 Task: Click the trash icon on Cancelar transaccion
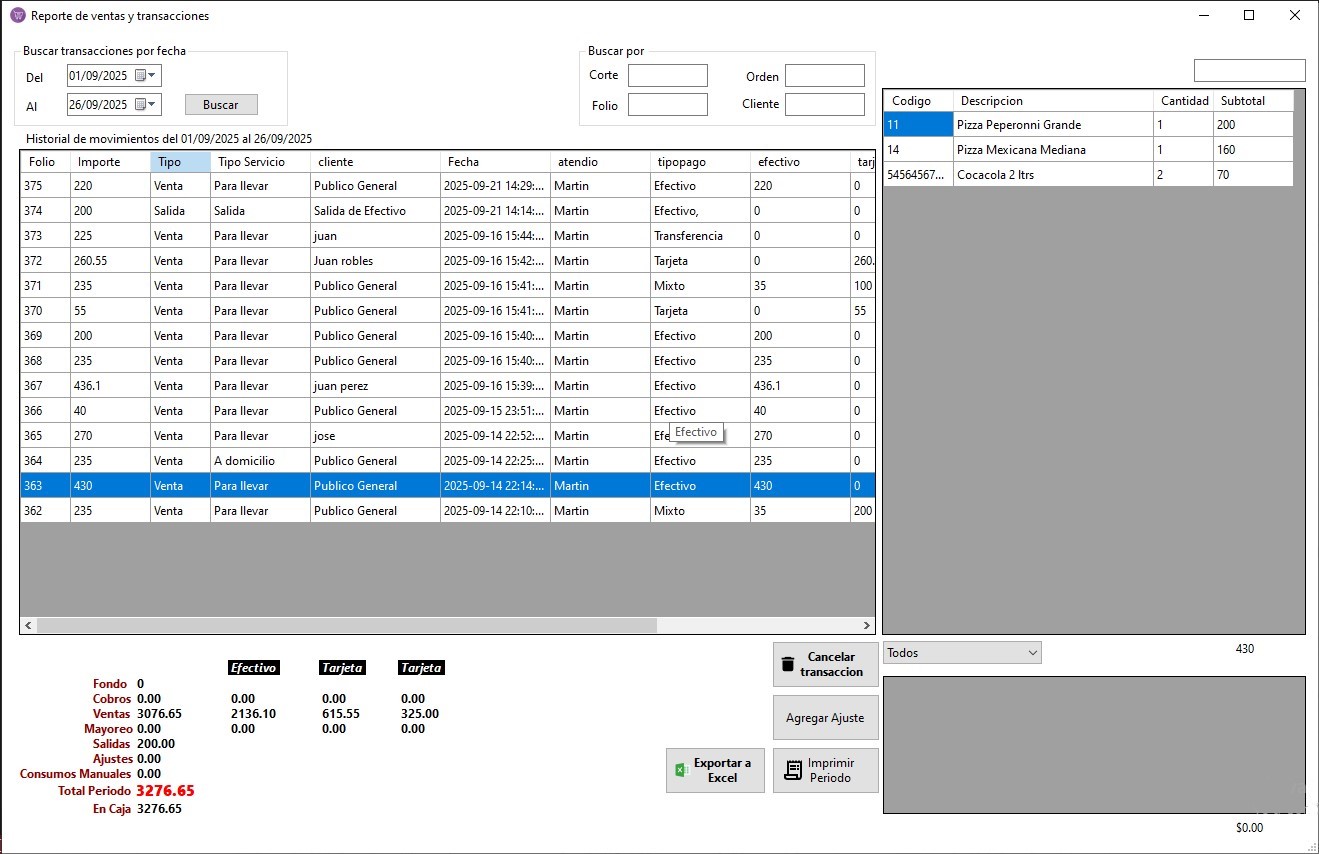click(x=788, y=665)
